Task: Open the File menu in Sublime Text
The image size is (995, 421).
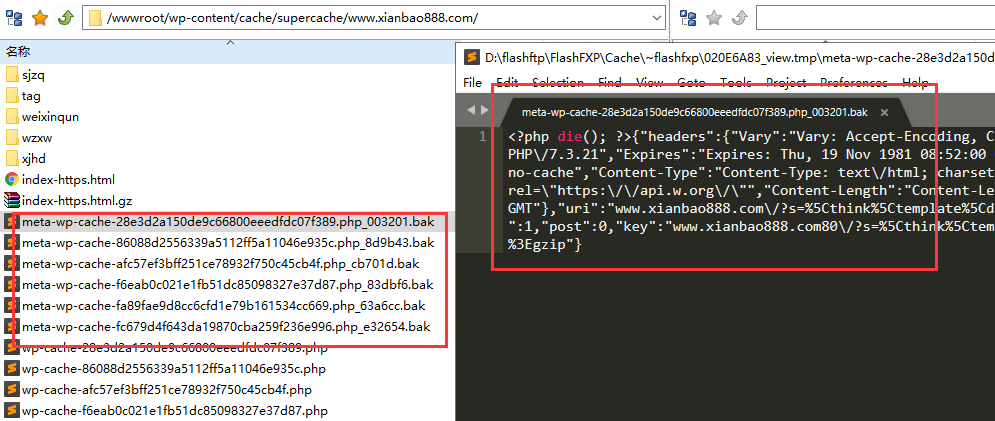Action: [x=473, y=83]
